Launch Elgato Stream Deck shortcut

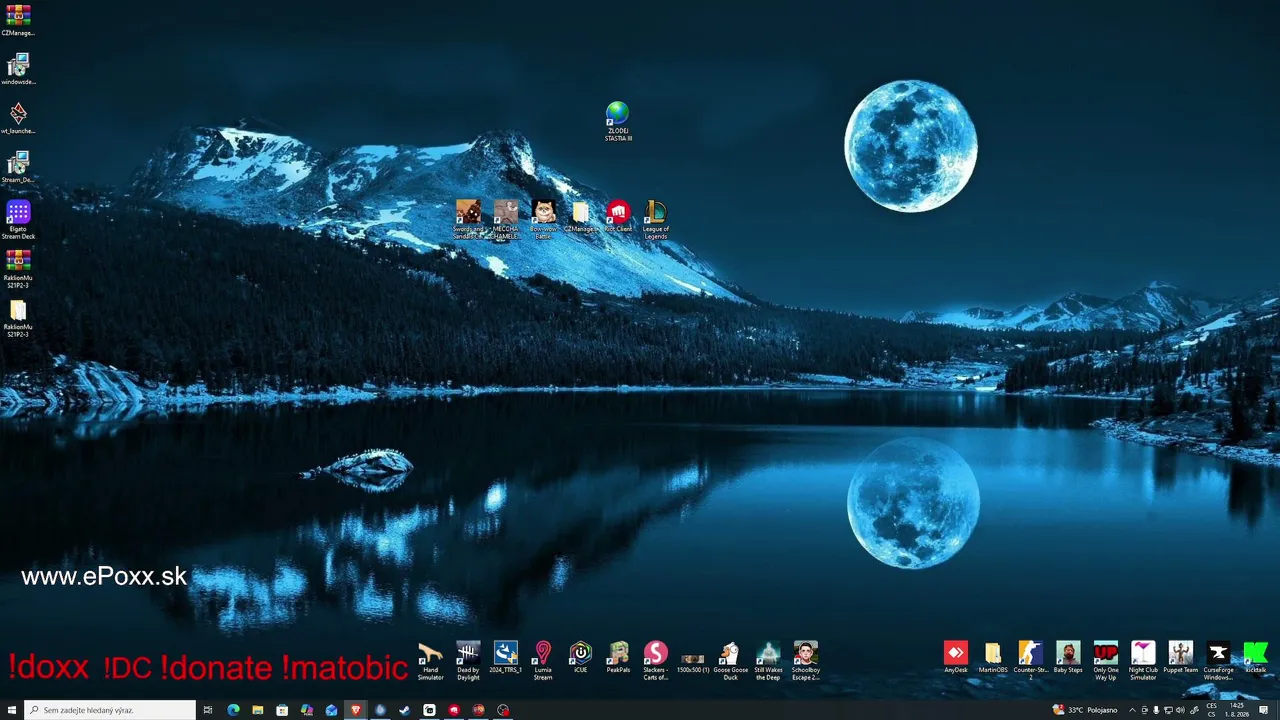[x=18, y=220]
